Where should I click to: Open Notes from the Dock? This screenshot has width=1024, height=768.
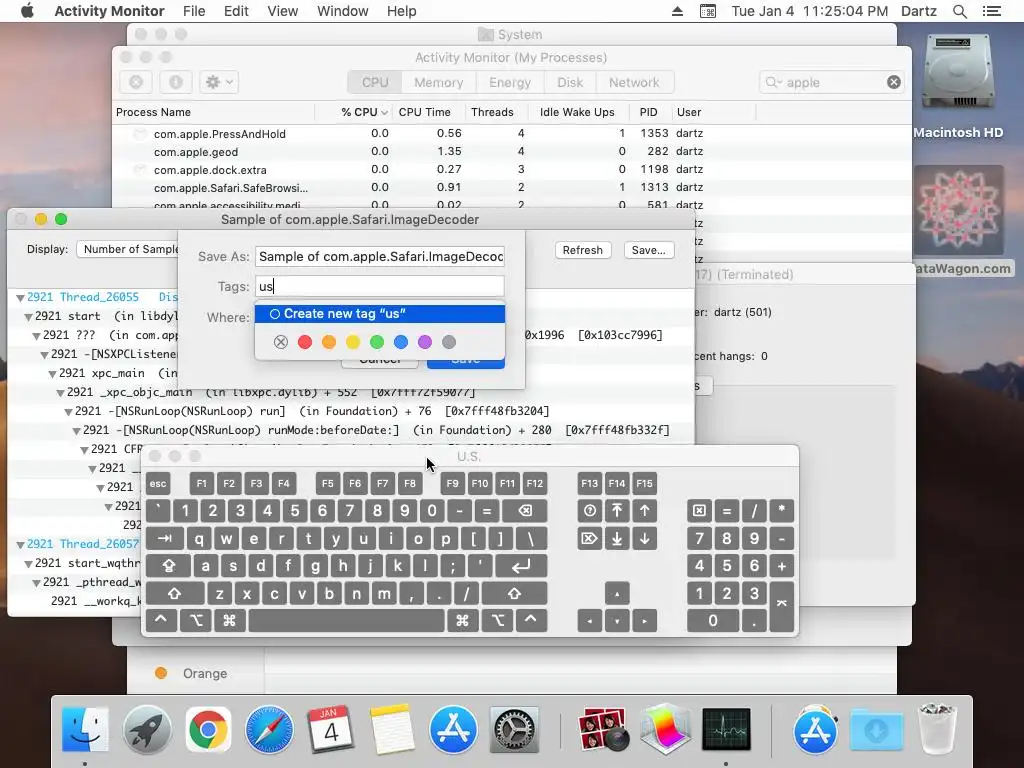click(392, 729)
